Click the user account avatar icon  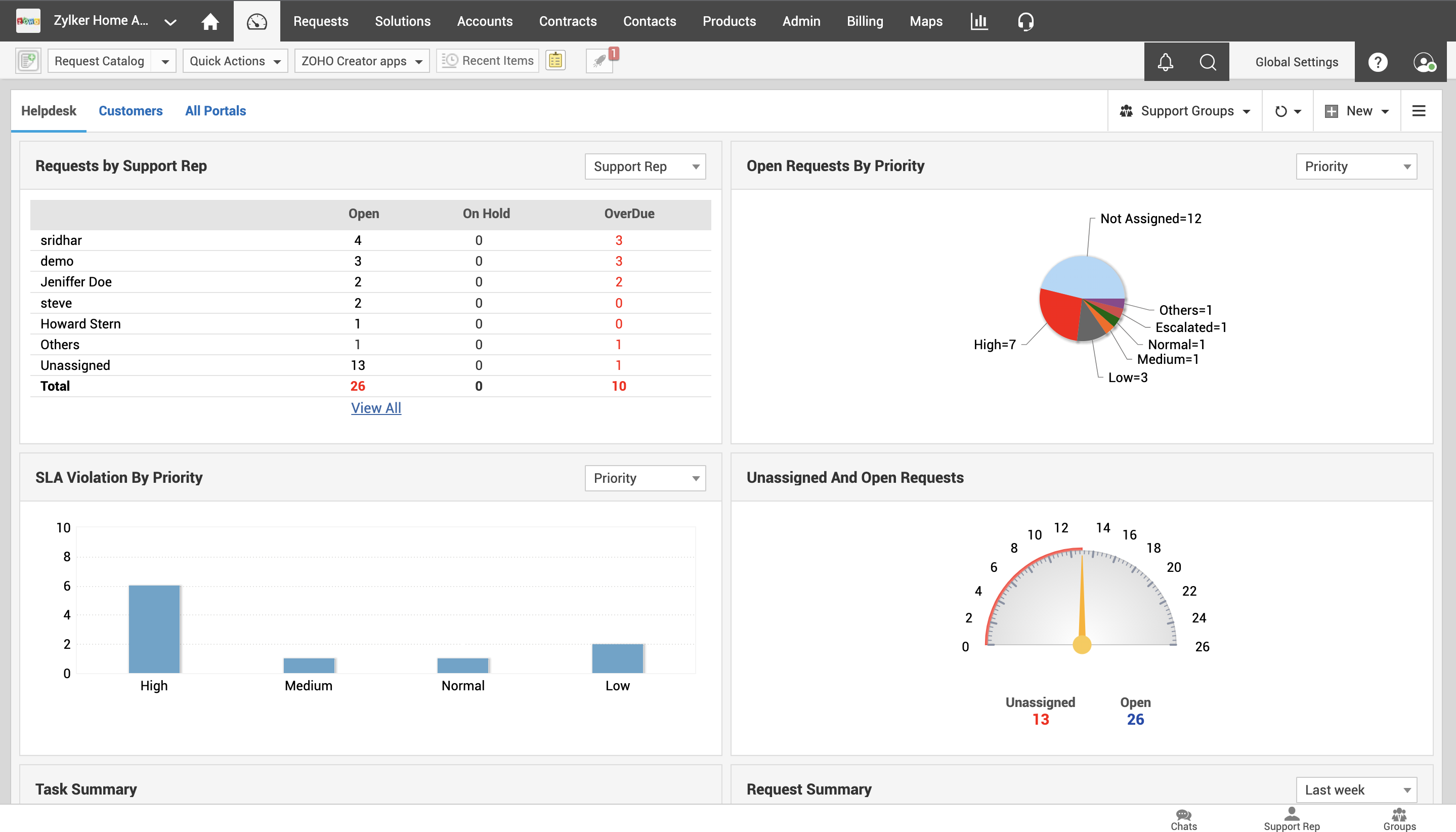click(x=1424, y=61)
